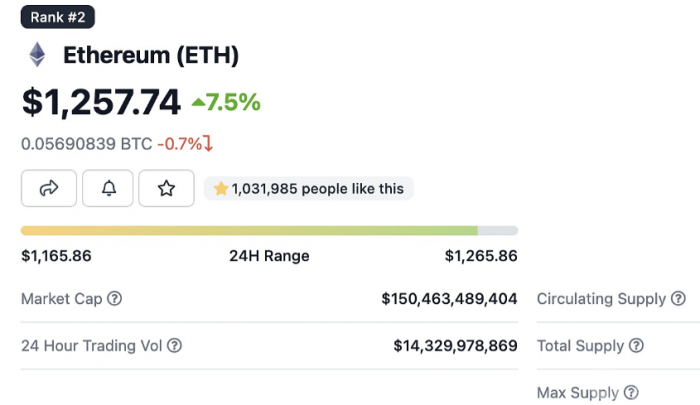Image resolution: width=700 pixels, height=405 pixels.
Task: Click the Ethereum (ETH) heading
Action: coord(151,55)
